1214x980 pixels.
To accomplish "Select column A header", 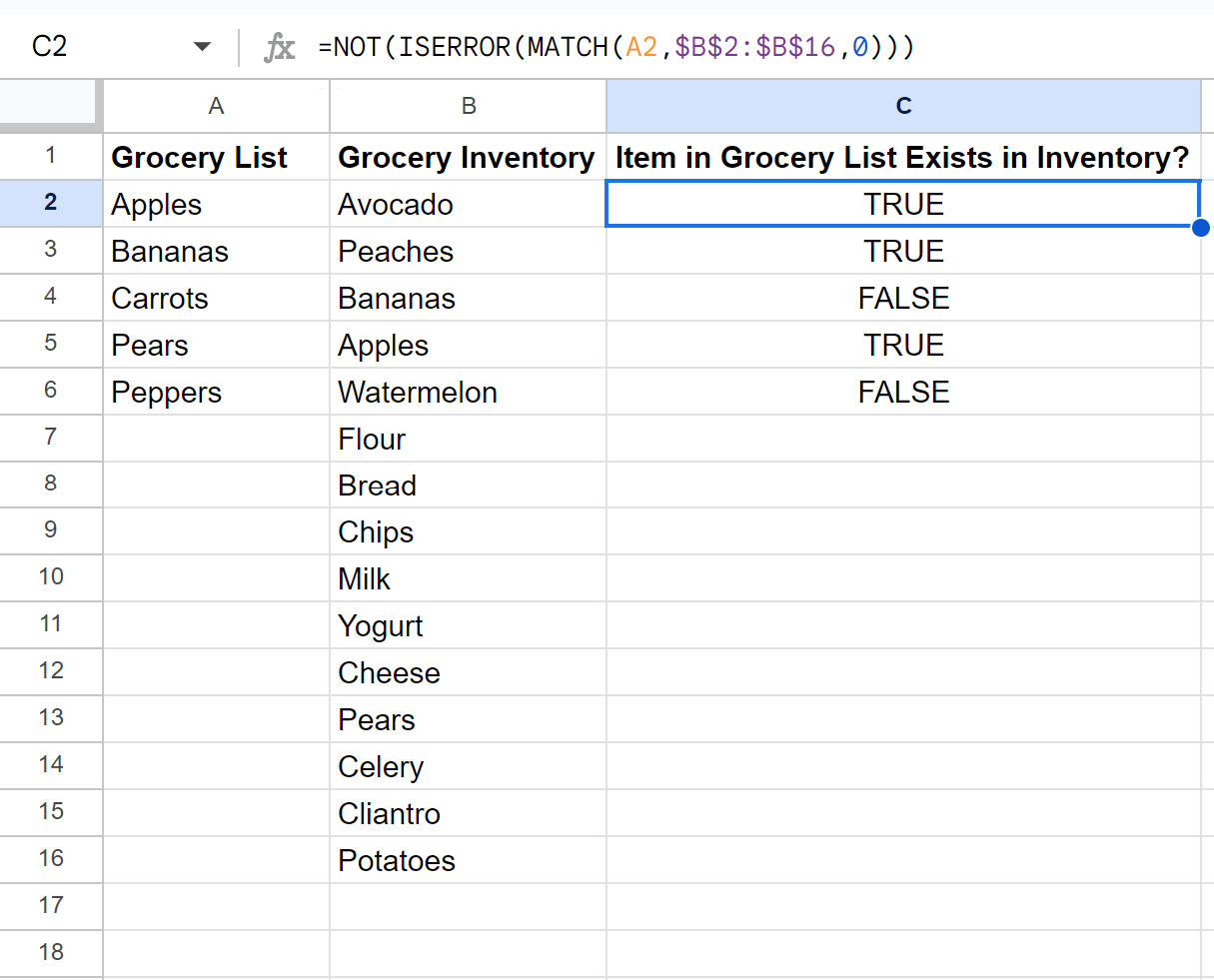I will pyautogui.click(x=216, y=106).
